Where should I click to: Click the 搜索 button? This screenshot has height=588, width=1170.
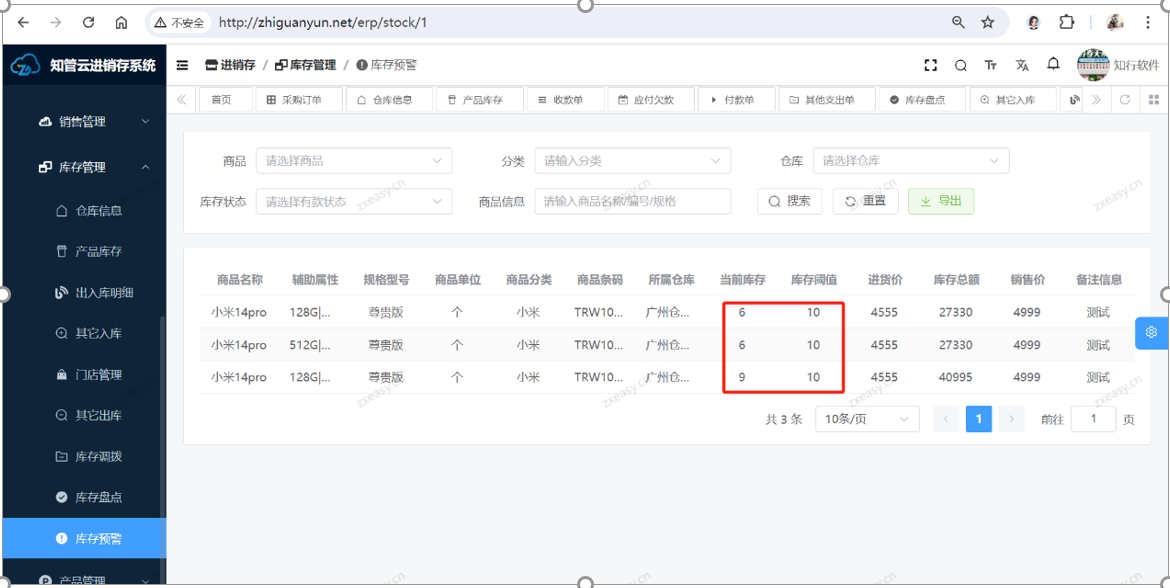789,201
